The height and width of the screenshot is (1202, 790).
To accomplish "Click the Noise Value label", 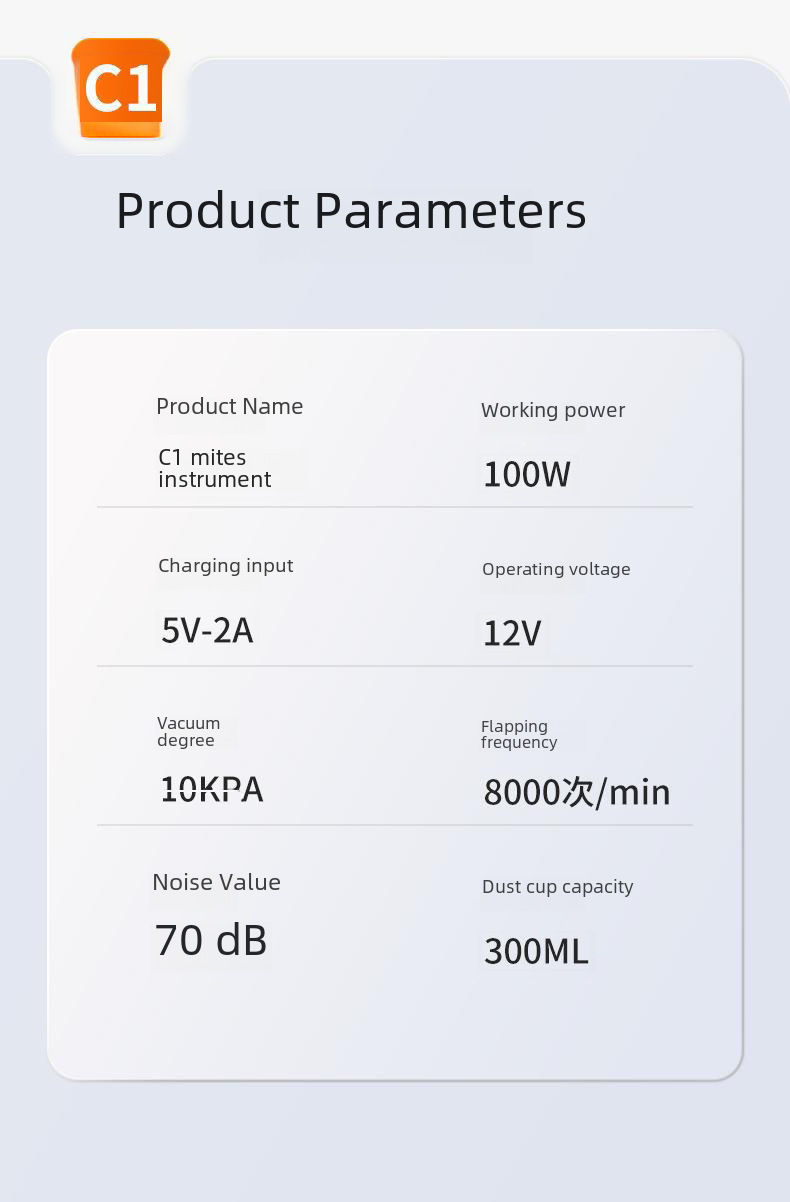I will (216, 882).
